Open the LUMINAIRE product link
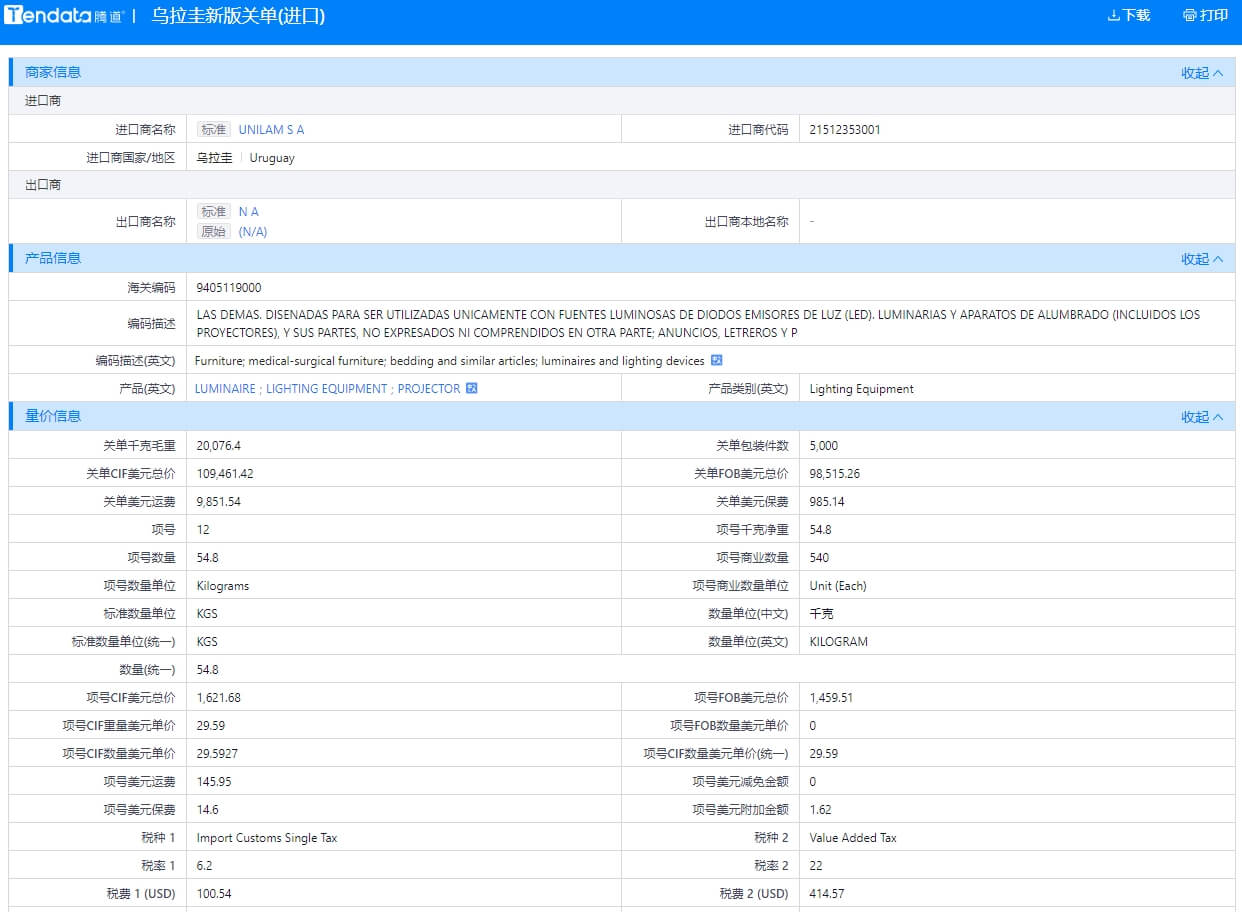Image resolution: width=1242 pixels, height=912 pixels. point(225,389)
